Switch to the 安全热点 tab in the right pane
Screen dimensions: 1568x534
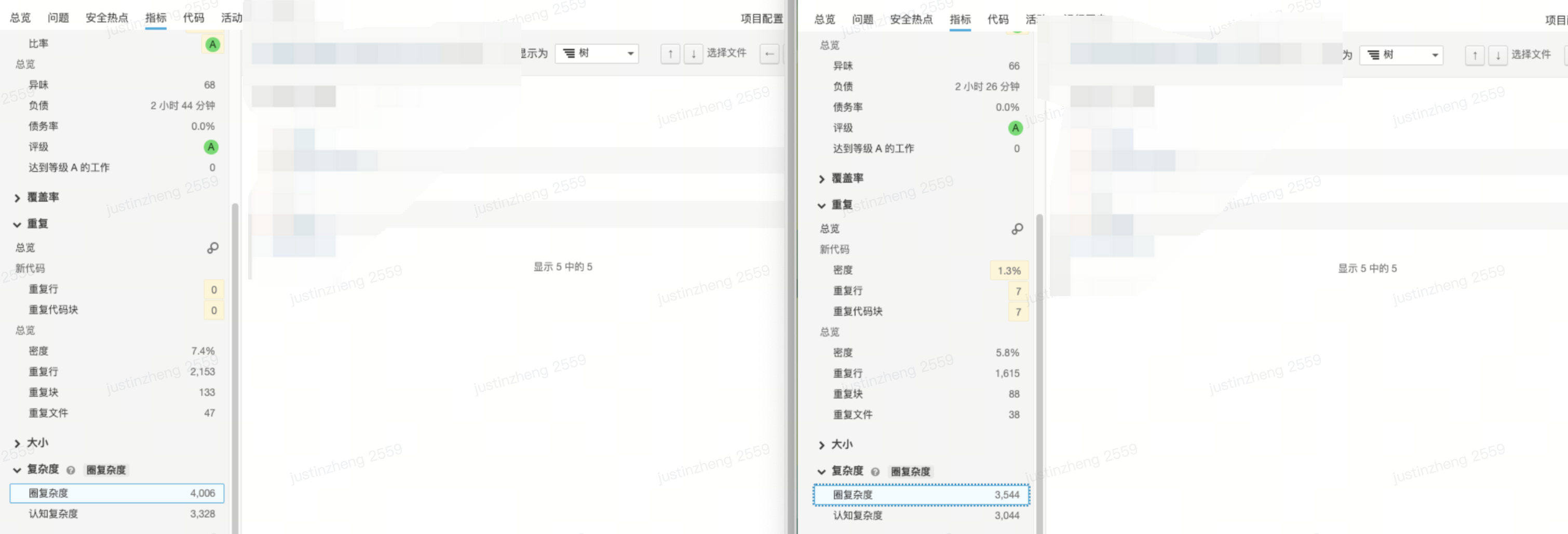(911, 20)
